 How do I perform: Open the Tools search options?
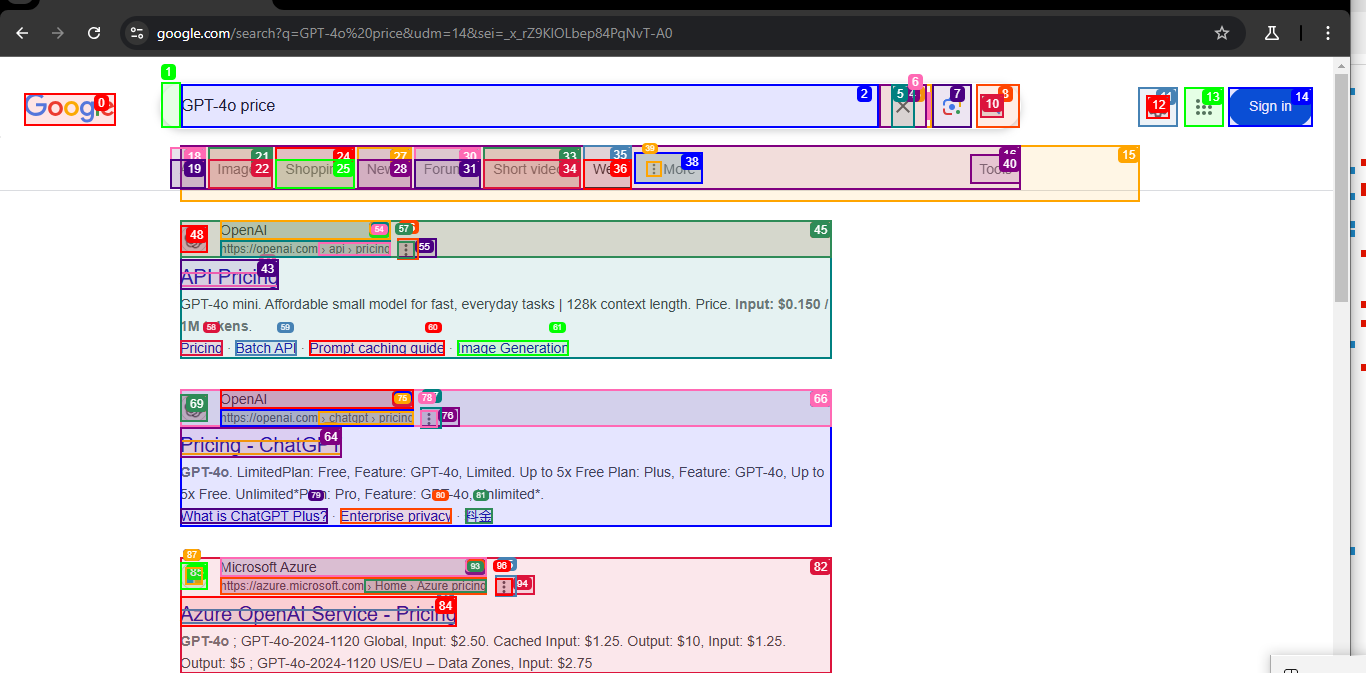(x=995, y=169)
